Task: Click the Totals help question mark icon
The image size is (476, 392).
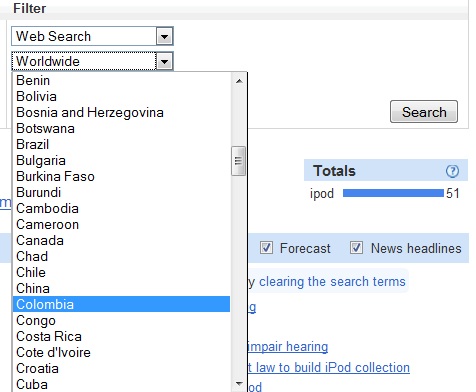Action: [x=452, y=171]
